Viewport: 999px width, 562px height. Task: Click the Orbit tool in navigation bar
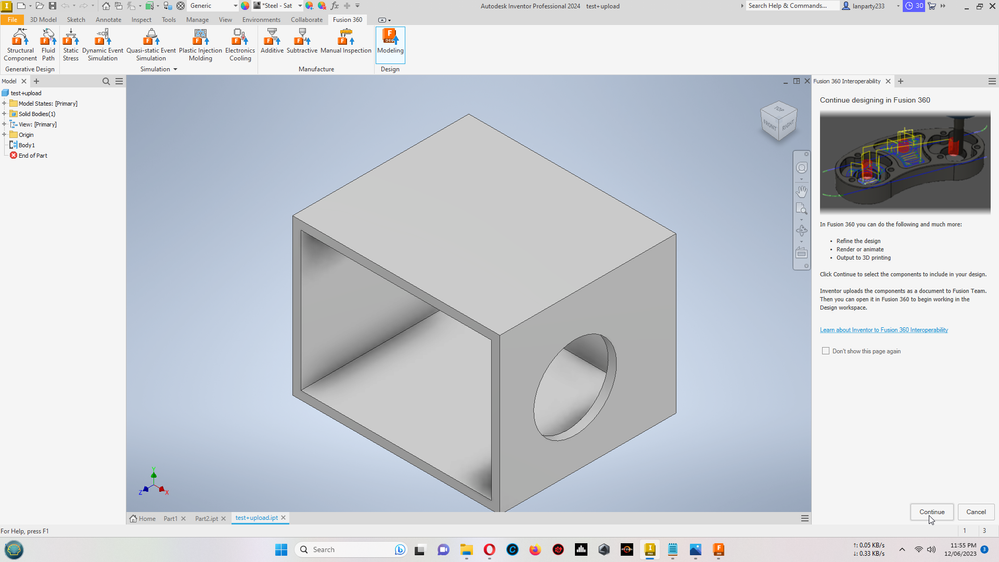coord(801,231)
